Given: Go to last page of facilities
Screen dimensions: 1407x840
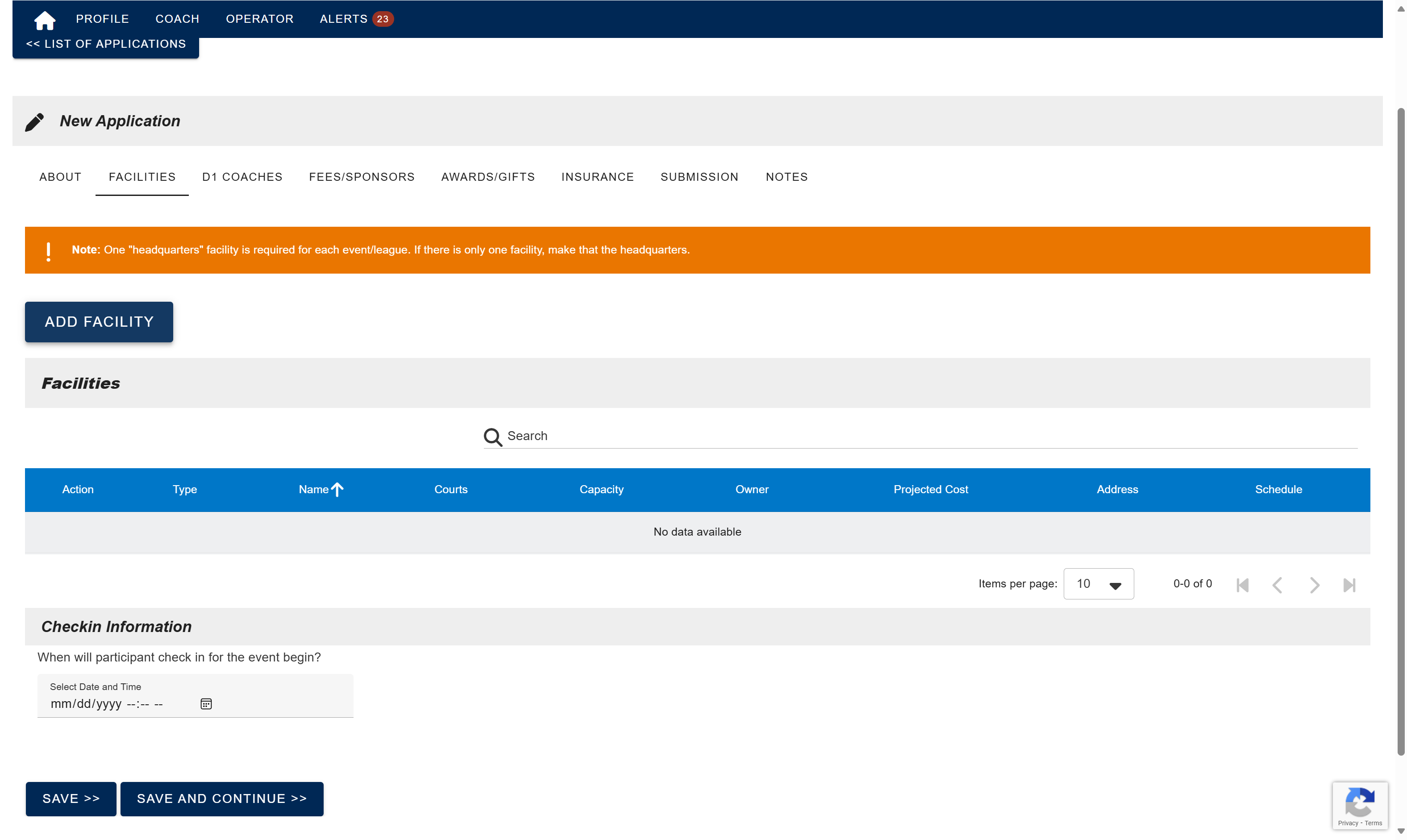Looking at the screenshot, I should click(1349, 585).
